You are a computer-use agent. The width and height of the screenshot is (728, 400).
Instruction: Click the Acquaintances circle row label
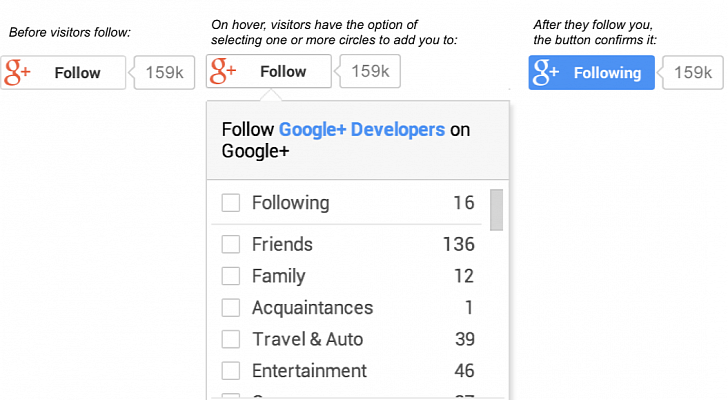[x=312, y=308]
